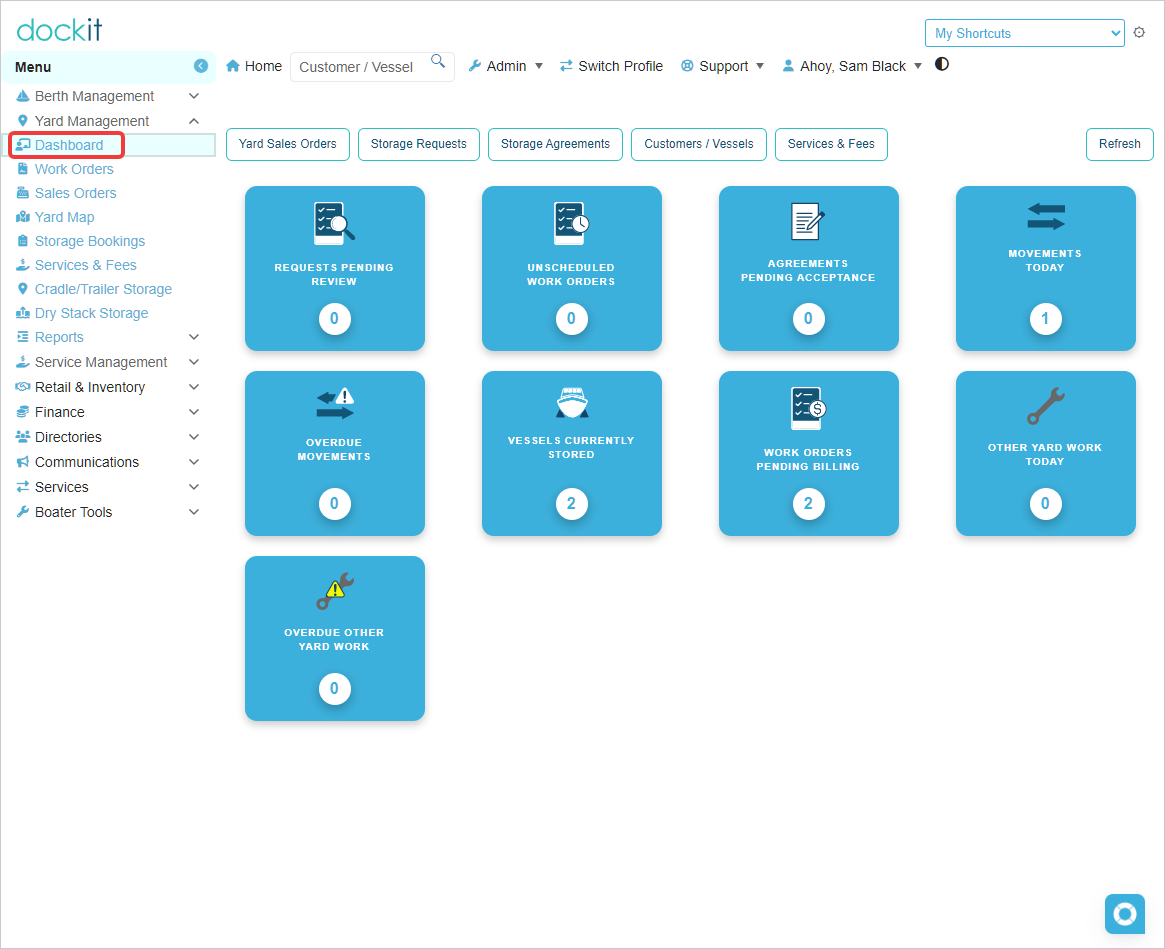The width and height of the screenshot is (1165, 949).
Task: Click the Storage Agreements button
Action: pyautogui.click(x=555, y=144)
